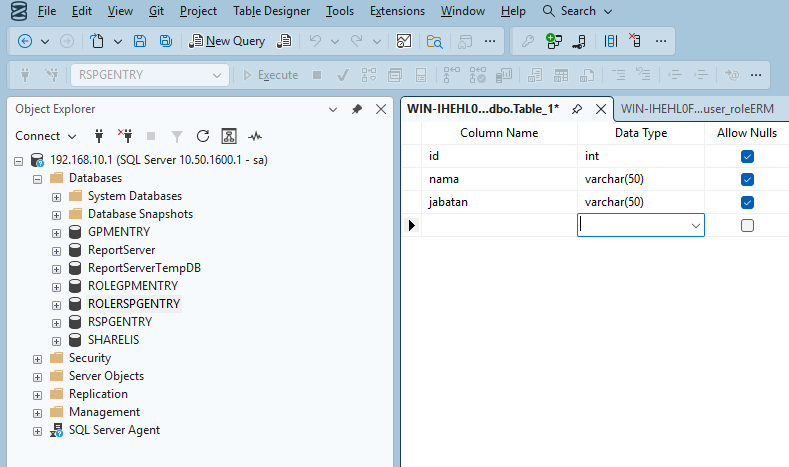Open the Table Designer menu
This screenshot has height=467, width=789.
271,11
